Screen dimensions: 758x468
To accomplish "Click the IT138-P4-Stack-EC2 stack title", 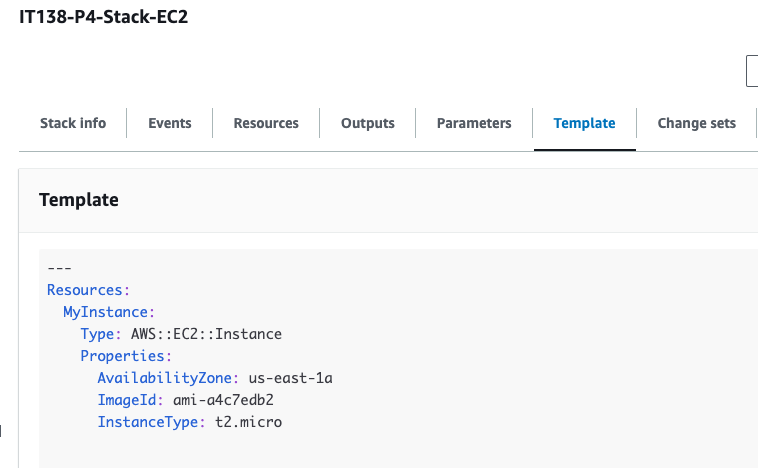I will 104,19.
